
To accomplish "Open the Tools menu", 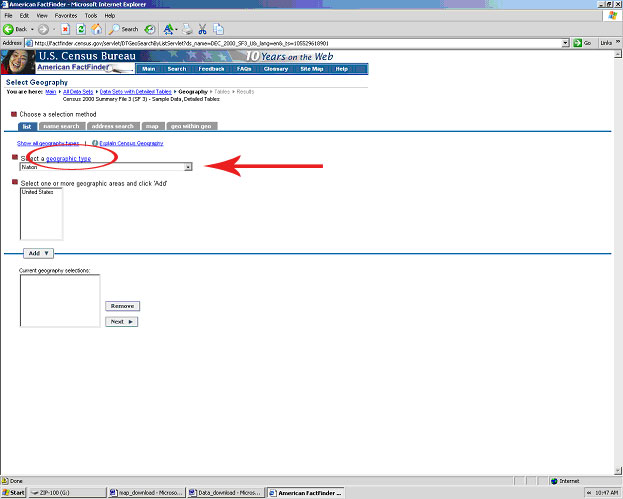I will [x=91, y=15].
